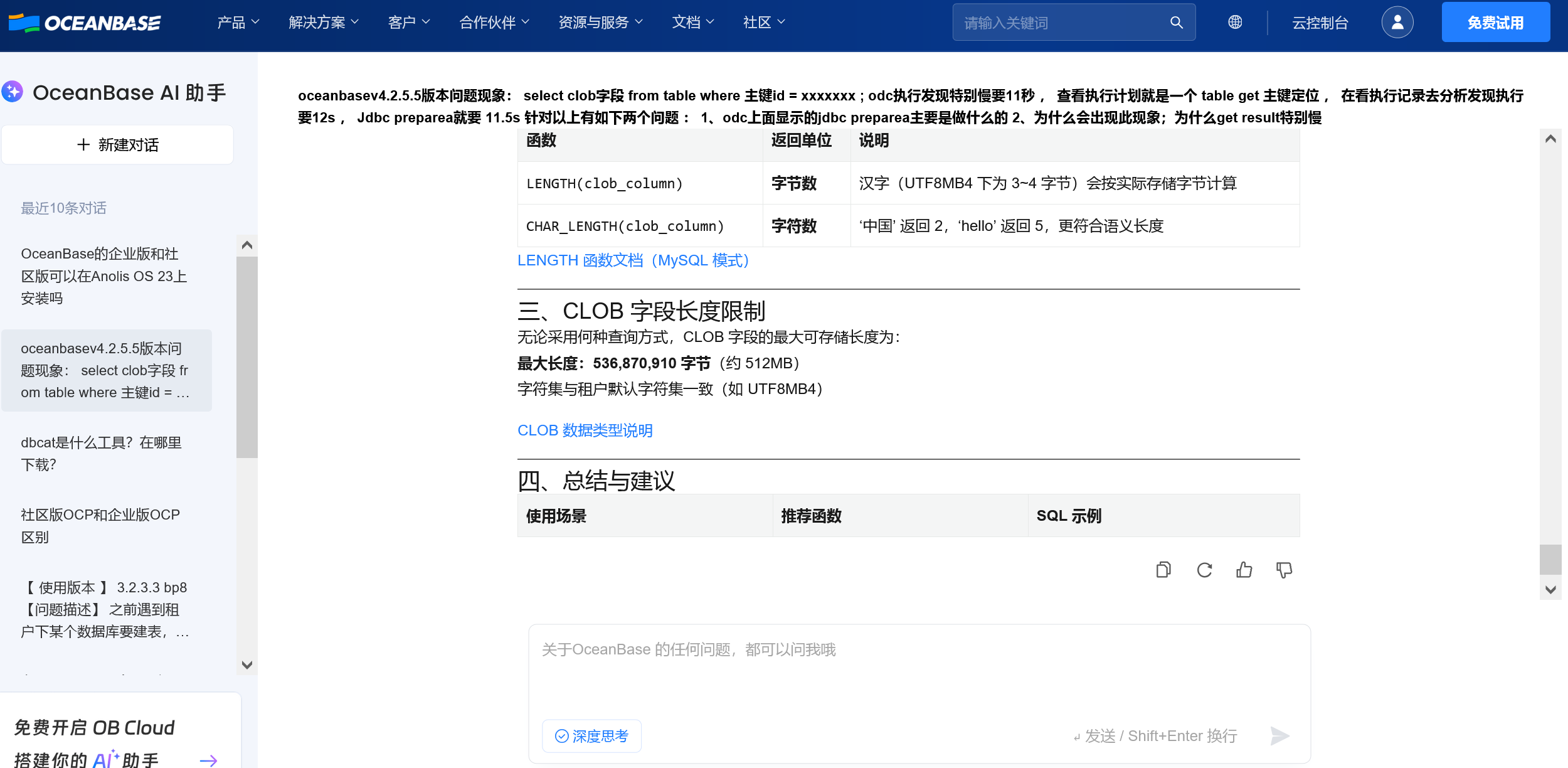The image size is (1568, 768).
Task: Expand the 解决方案 dropdown menu
Action: (x=324, y=23)
